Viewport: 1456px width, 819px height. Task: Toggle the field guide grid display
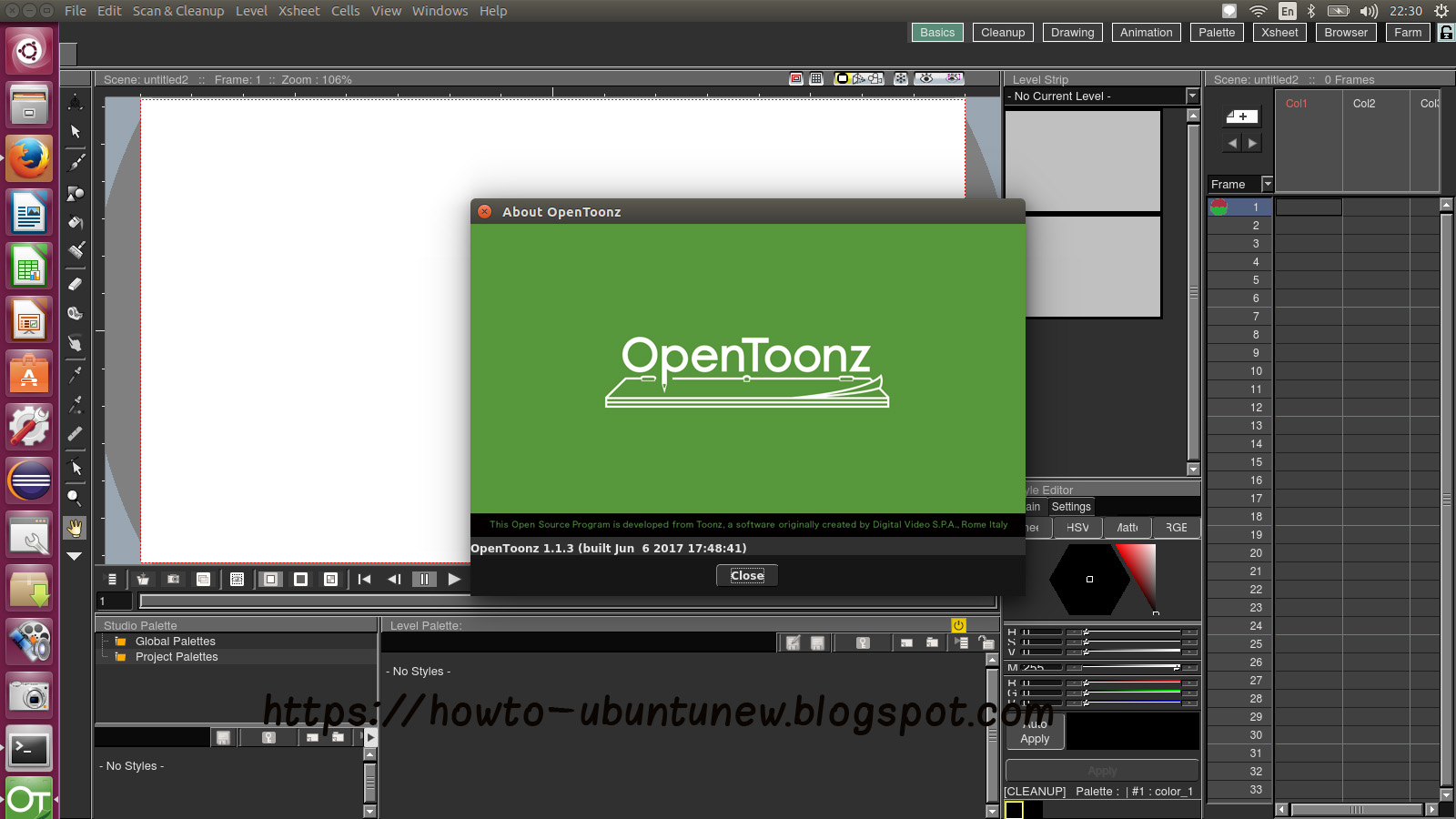pyautogui.click(x=816, y=79)
